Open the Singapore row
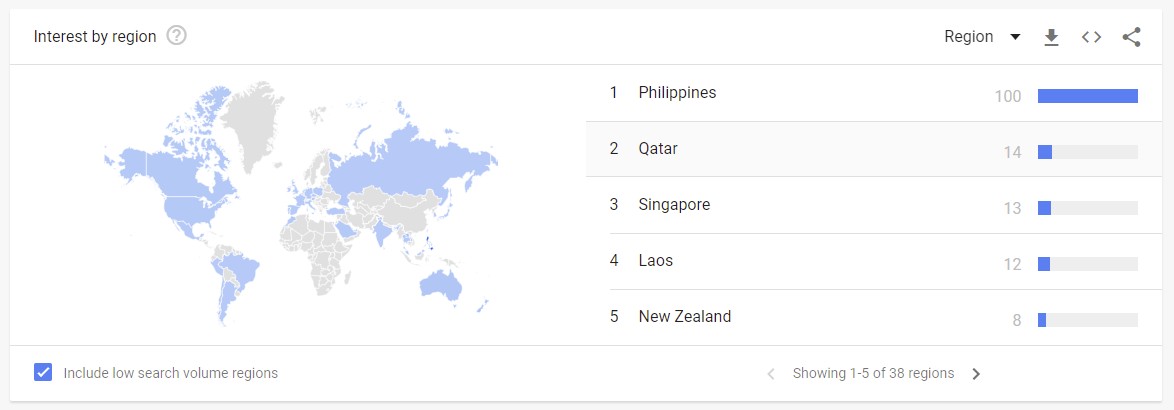This screenshot has height=410, width=1174. [x=874, y=205]
